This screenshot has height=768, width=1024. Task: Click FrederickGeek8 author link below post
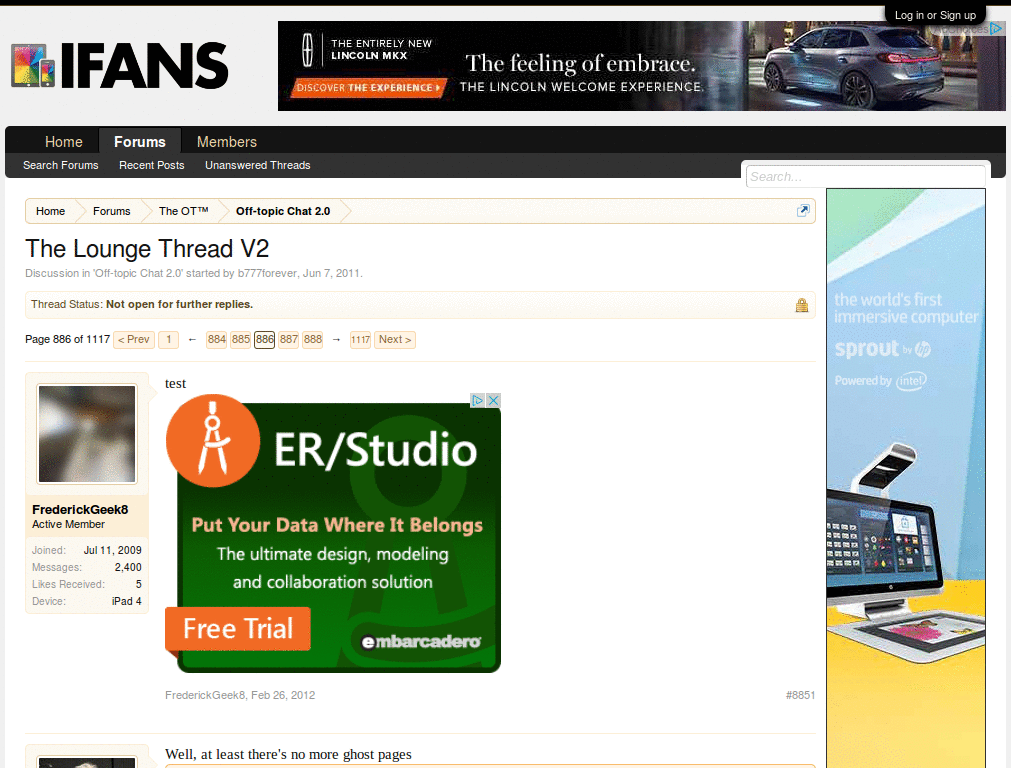[205, 695]
